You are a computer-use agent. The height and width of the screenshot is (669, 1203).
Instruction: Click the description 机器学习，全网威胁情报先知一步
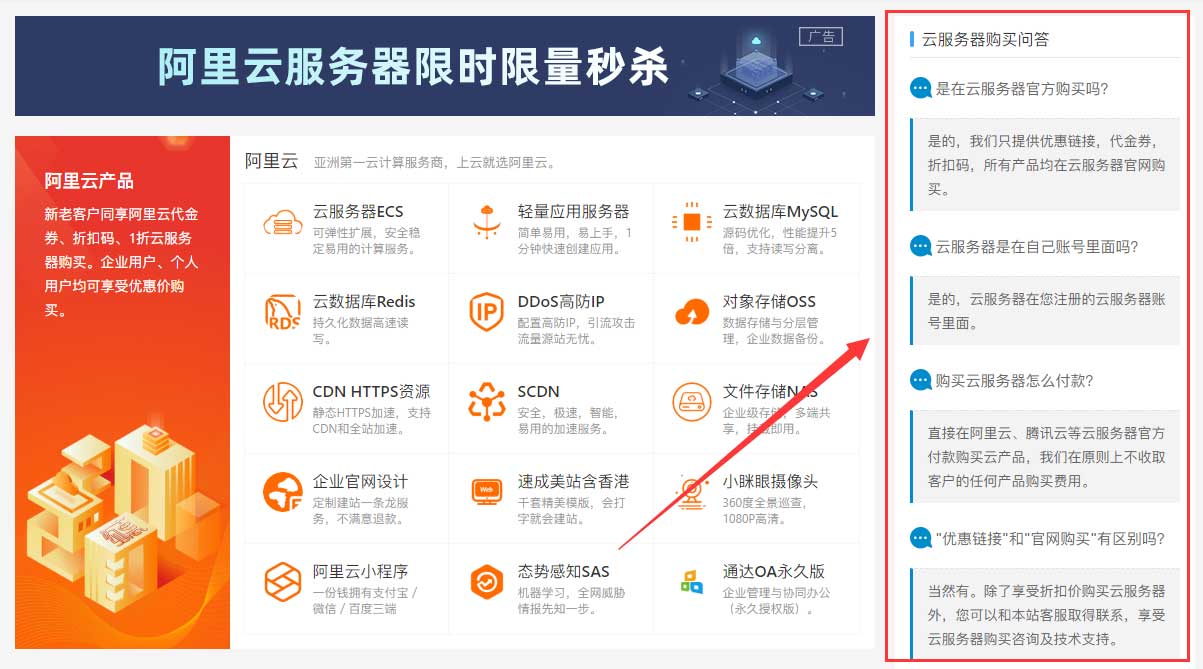click(x=571, y=600)
